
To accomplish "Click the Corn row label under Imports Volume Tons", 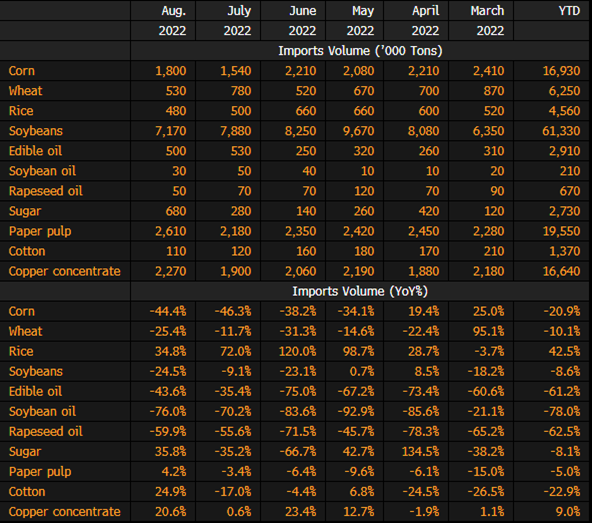I will [x=22, y=71].
